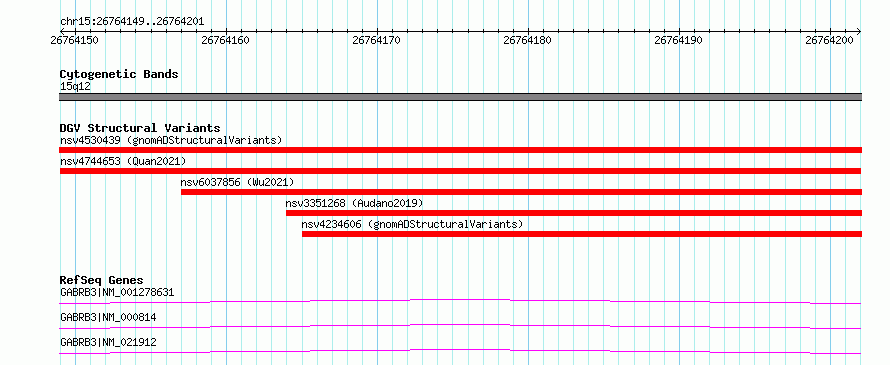Screen dimensions: 890x365
Task: Open the RefSeq Genes track title
Action: tap(102, 280)
